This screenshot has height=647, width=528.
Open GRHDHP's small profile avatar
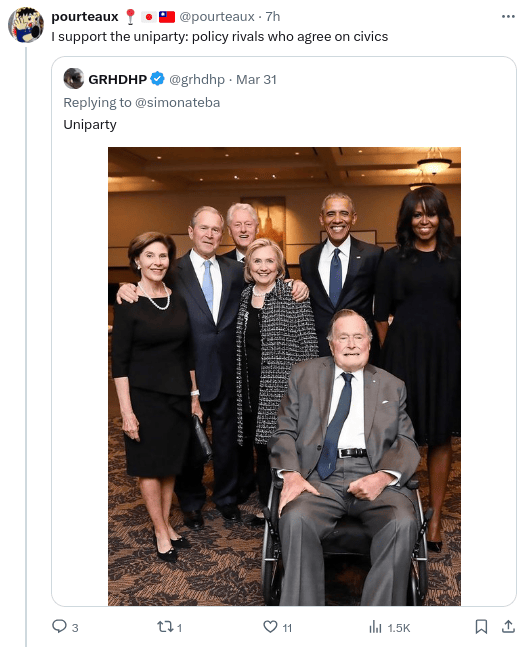(74, 78)
